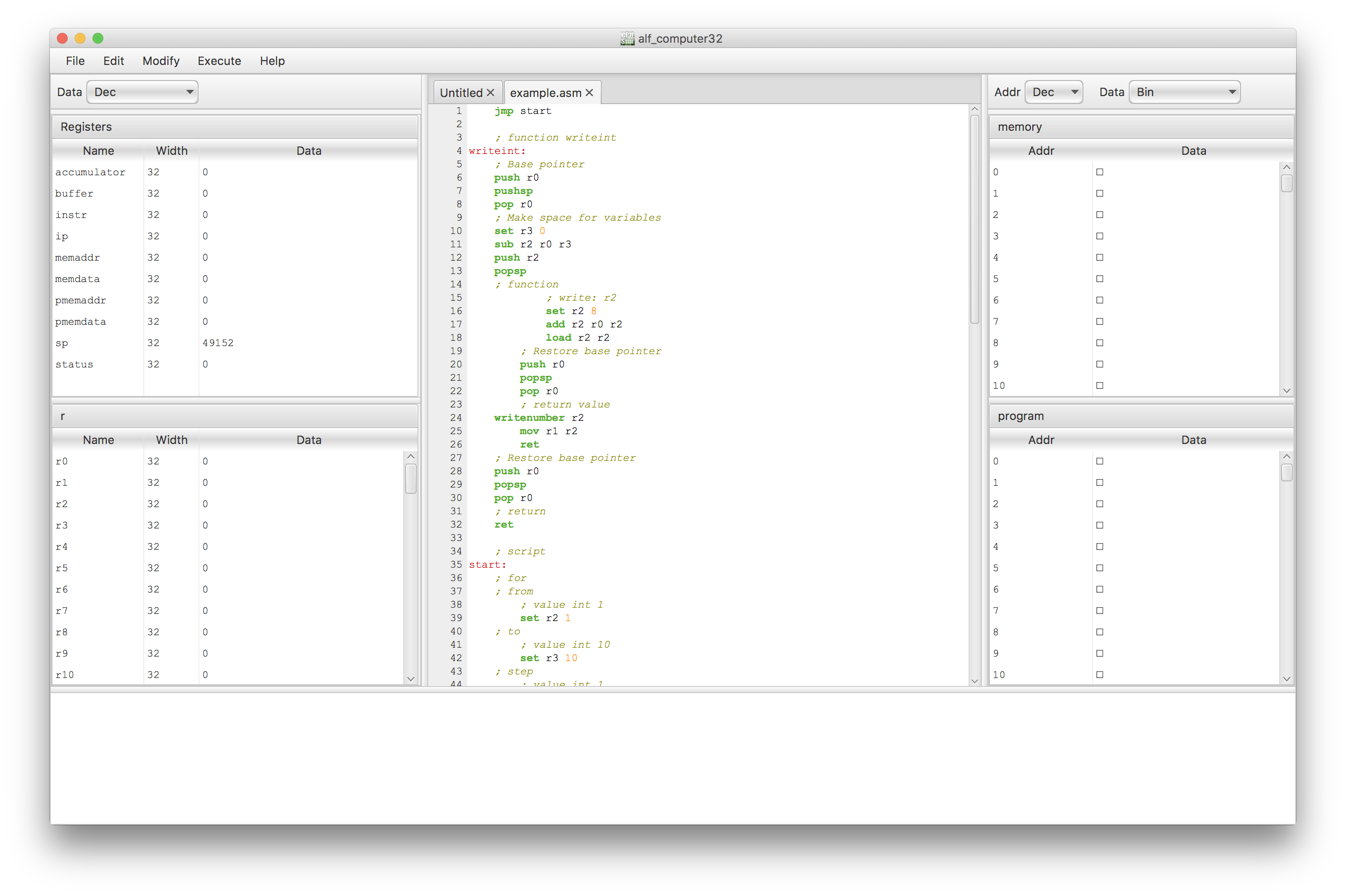Open the File menu
Image resolution: width=1346 pixels, height=896 pixels.
75,61
